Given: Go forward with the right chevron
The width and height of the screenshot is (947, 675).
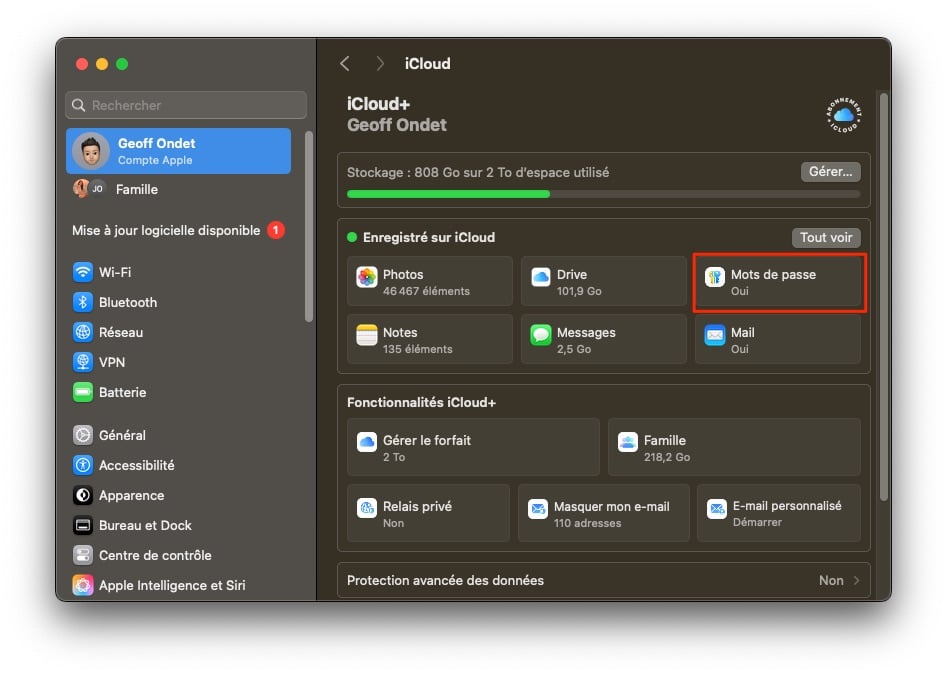Looking at the screenshot, I should (x=379, y=63).
